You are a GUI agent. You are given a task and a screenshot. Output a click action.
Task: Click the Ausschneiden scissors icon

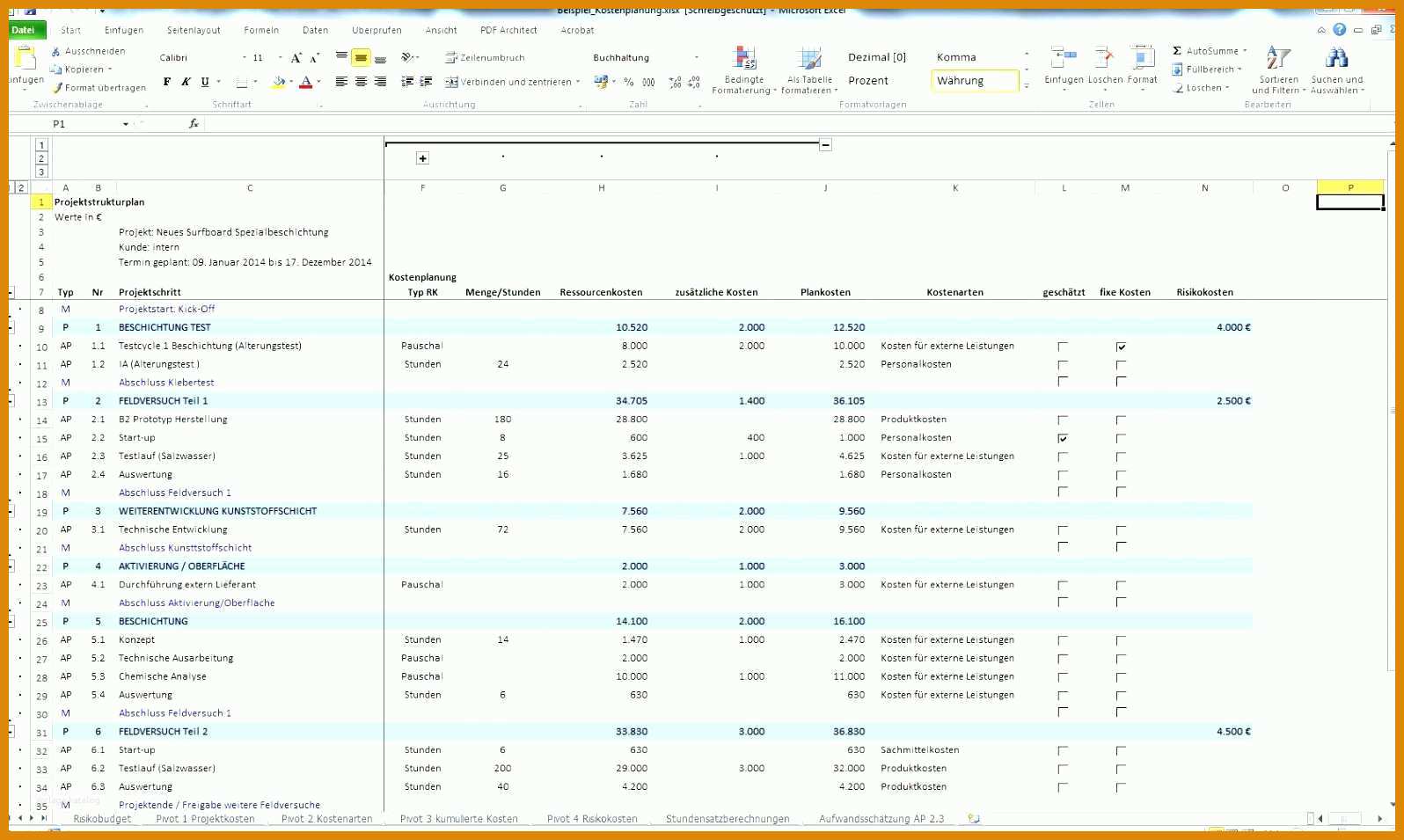coord(56,52)
